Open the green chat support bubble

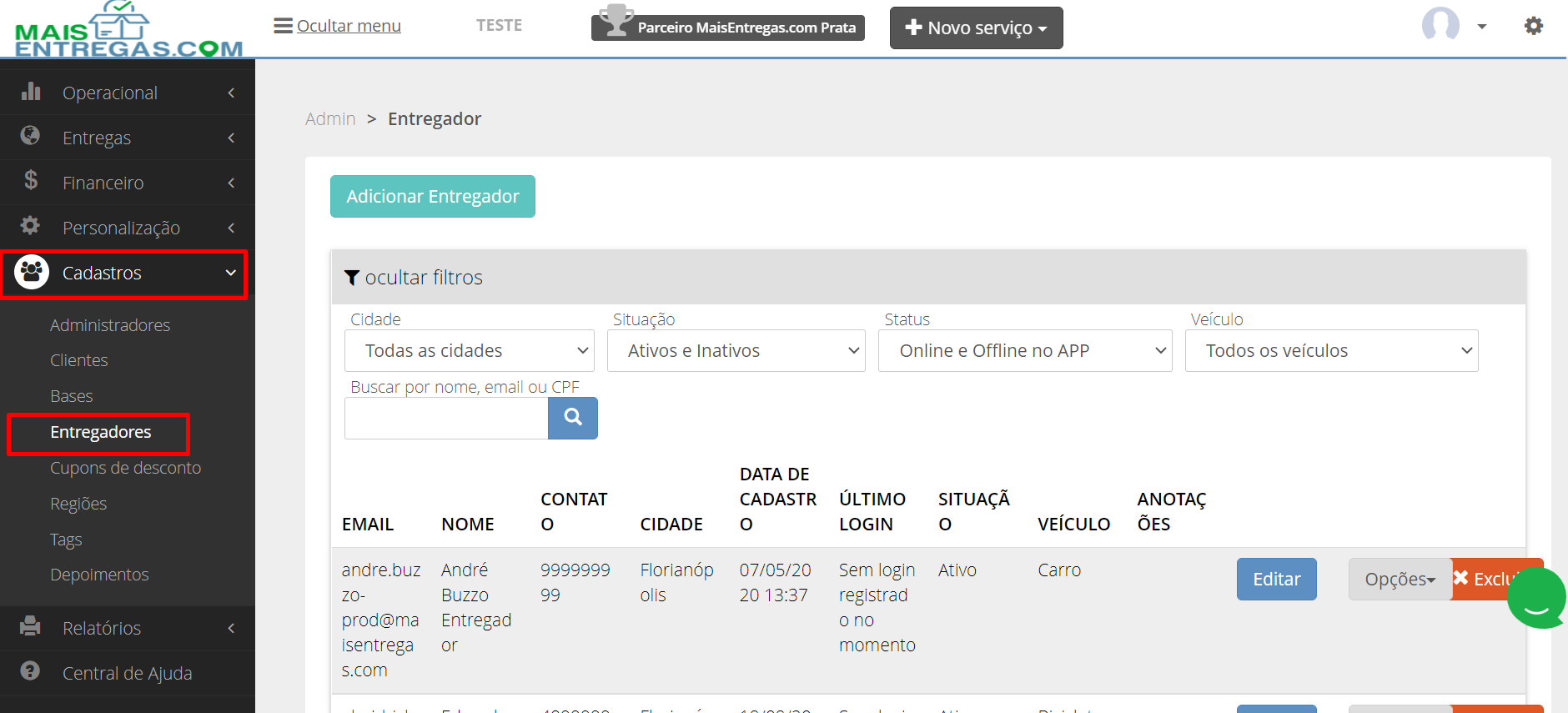[x=1536, y=598]
